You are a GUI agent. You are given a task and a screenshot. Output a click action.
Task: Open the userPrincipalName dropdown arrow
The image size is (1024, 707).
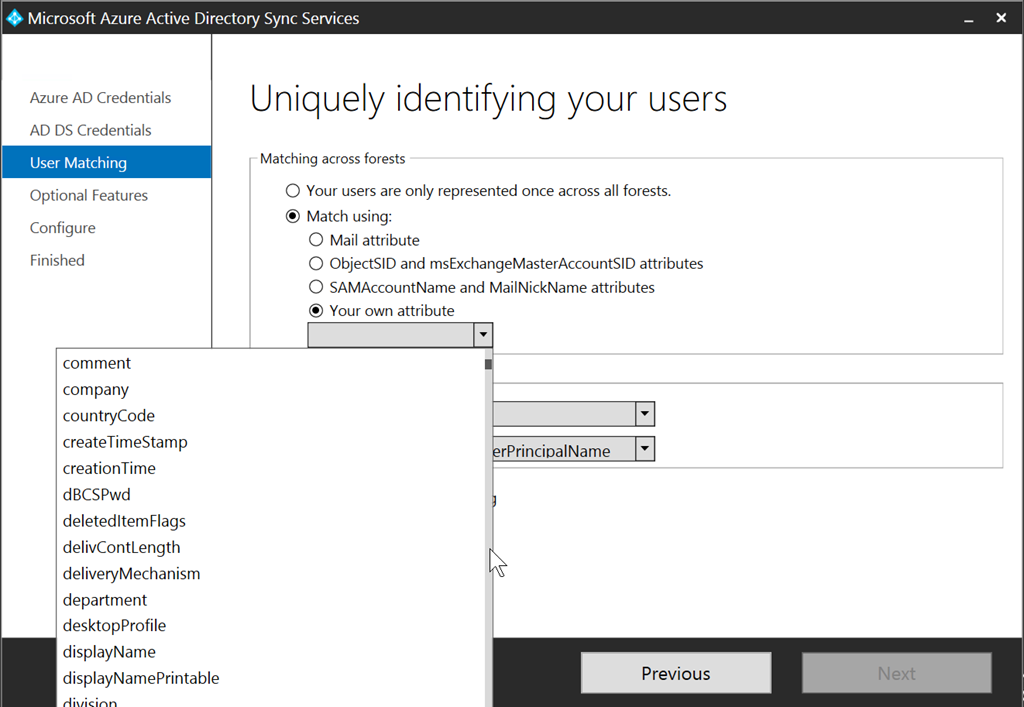645,449
